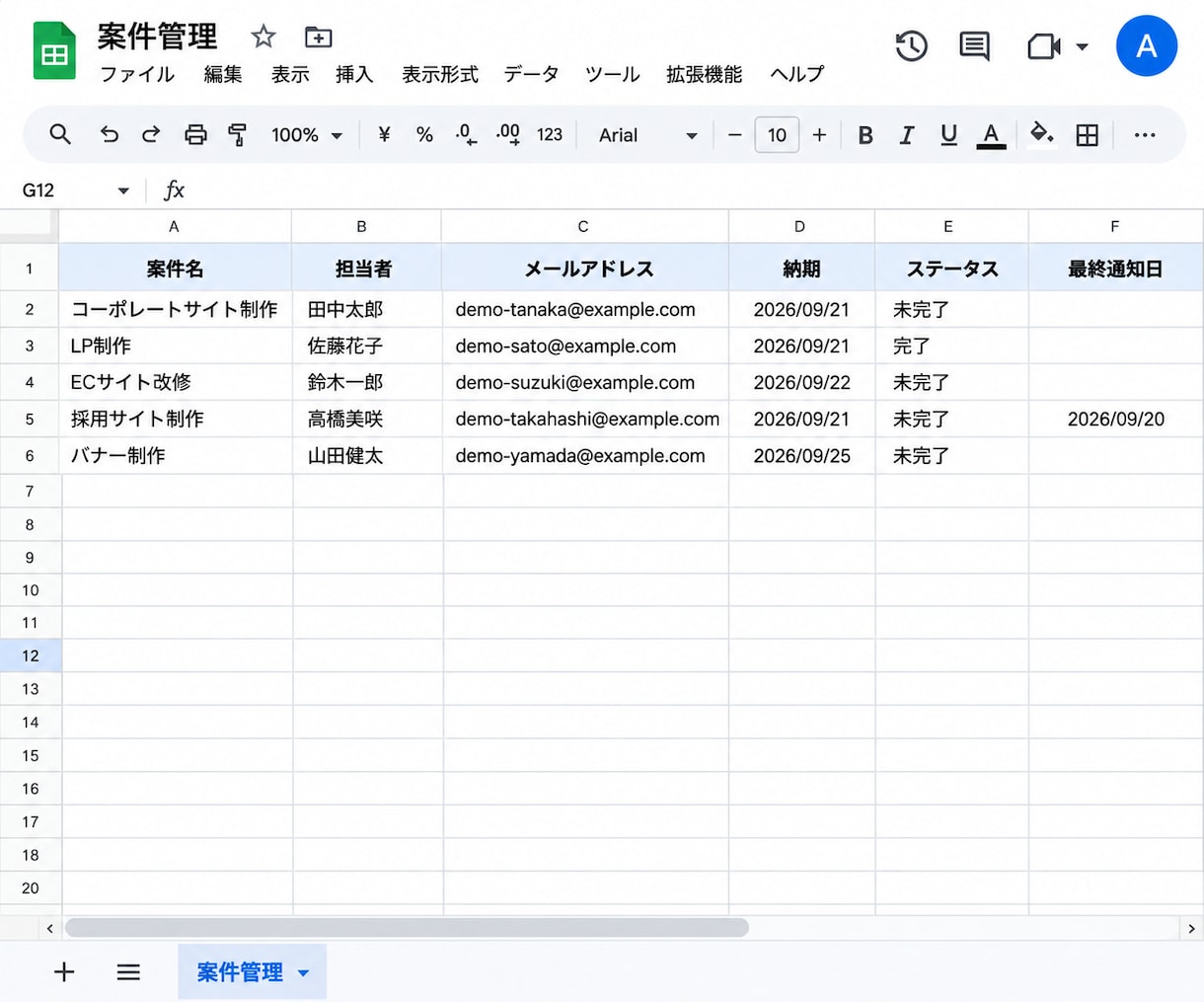The image size is (1204, 1002).
Task: Open the zoom 100% dropdown
Action: (x=307, y=134)
